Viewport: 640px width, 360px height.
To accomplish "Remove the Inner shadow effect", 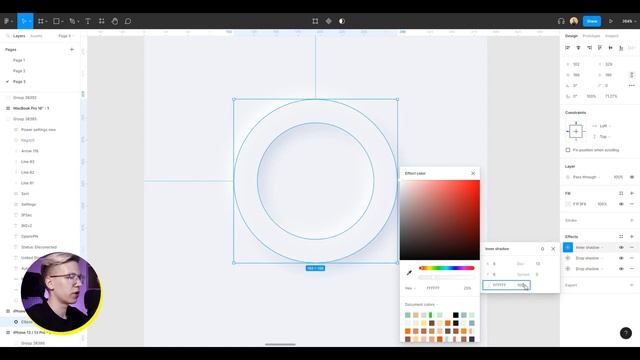I will coord(632,247).
